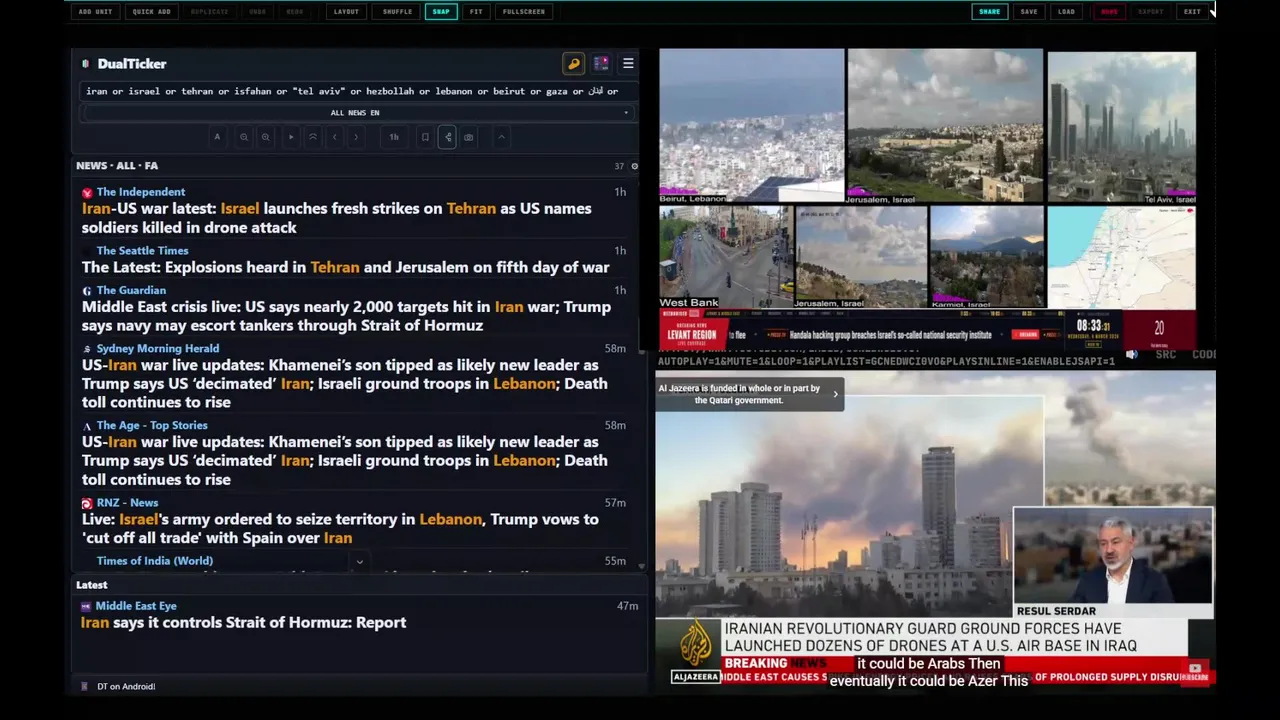Click the play ticker icon
Screen dimensions: 1280x720
pos(291,137)
